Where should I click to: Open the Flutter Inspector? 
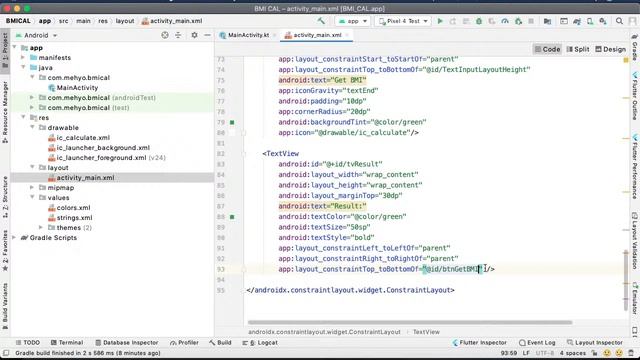[480, 342]
